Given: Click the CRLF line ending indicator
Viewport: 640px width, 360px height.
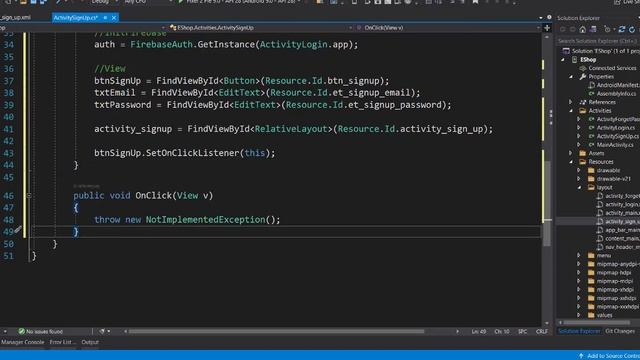Looking at the screenshot, I should [541, 331].
